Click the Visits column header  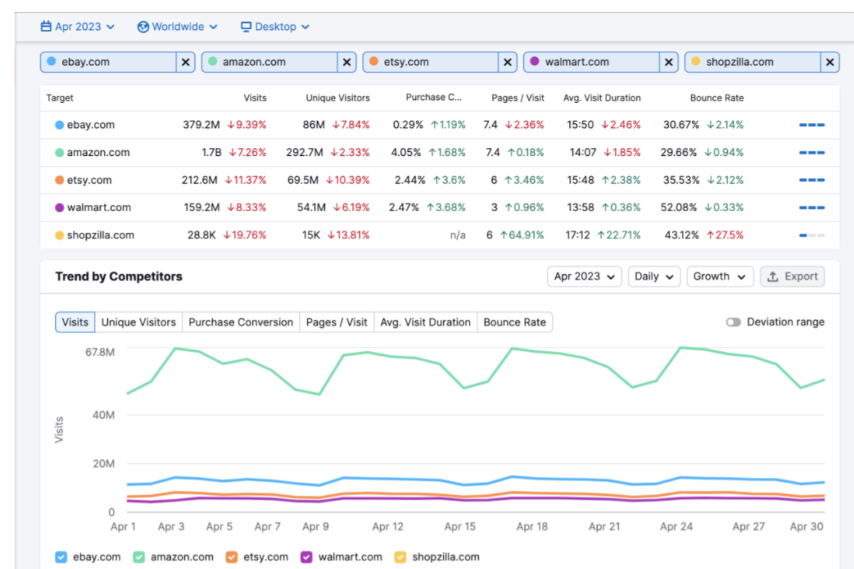[x=254, y=98]
